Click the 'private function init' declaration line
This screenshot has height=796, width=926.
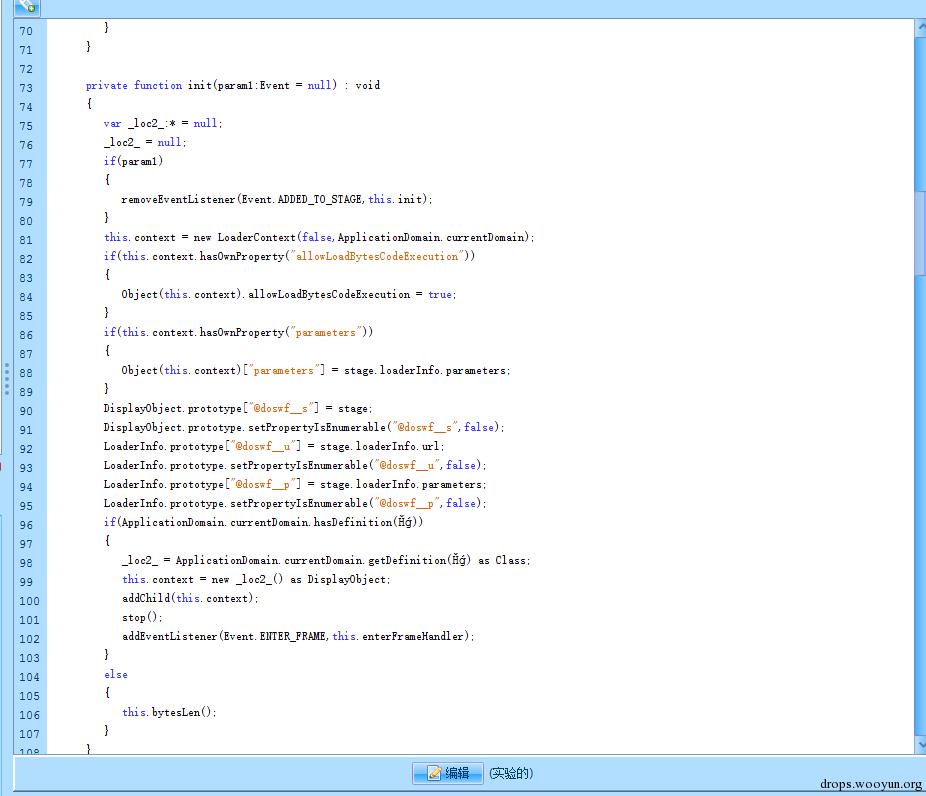click(232, 86)
